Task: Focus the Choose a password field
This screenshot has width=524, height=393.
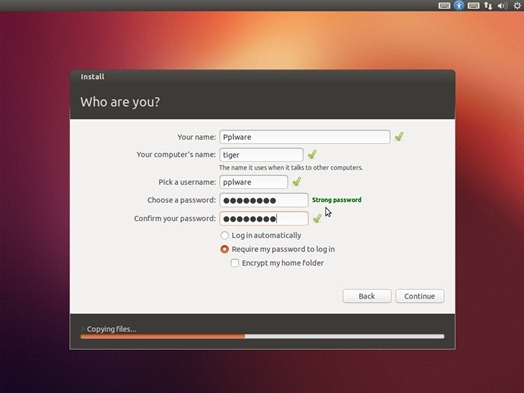Action: 264,200
